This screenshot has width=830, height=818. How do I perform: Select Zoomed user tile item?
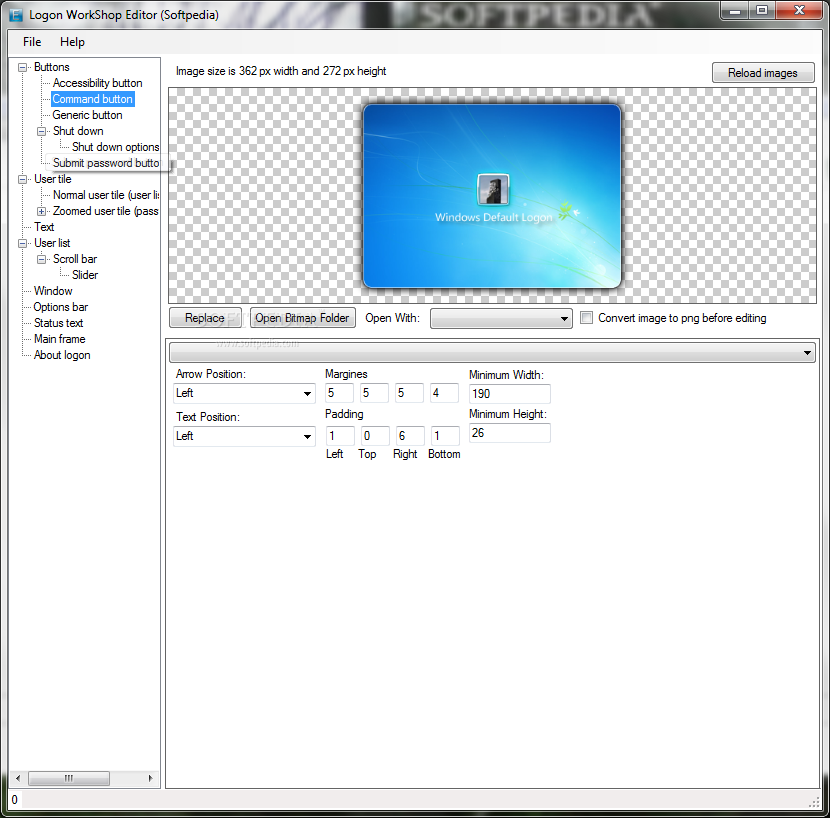click(105, 211)
